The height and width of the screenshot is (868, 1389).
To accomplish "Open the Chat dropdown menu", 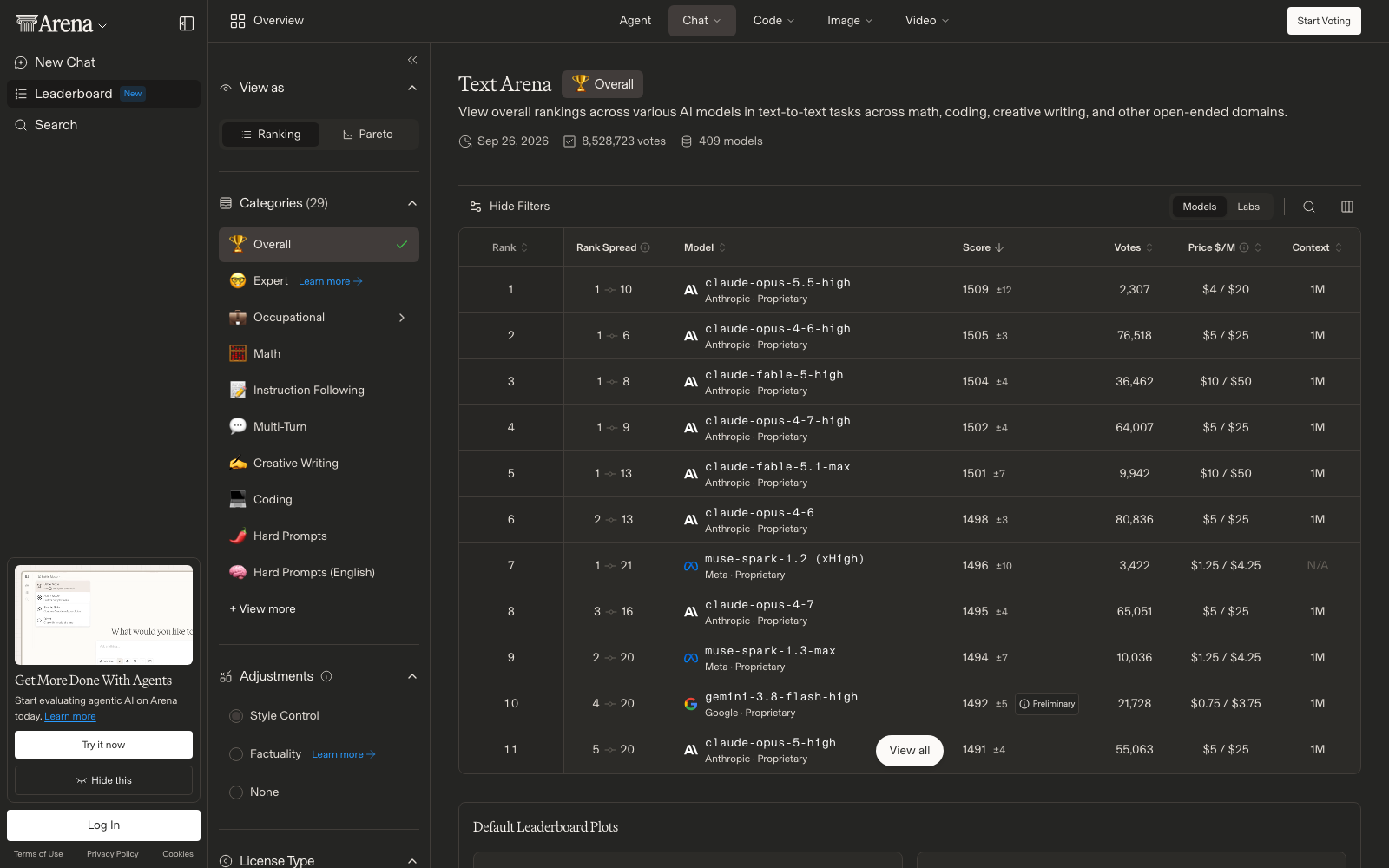I will click(702, 21).
